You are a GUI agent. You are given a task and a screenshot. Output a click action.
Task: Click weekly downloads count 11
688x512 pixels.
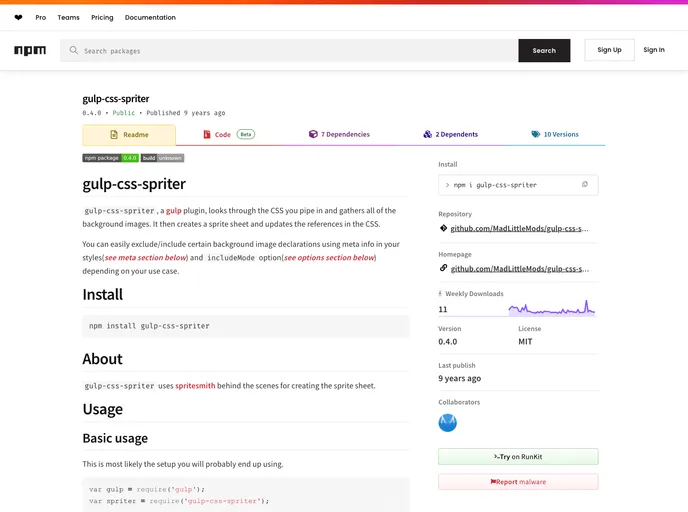pos(443,309)
